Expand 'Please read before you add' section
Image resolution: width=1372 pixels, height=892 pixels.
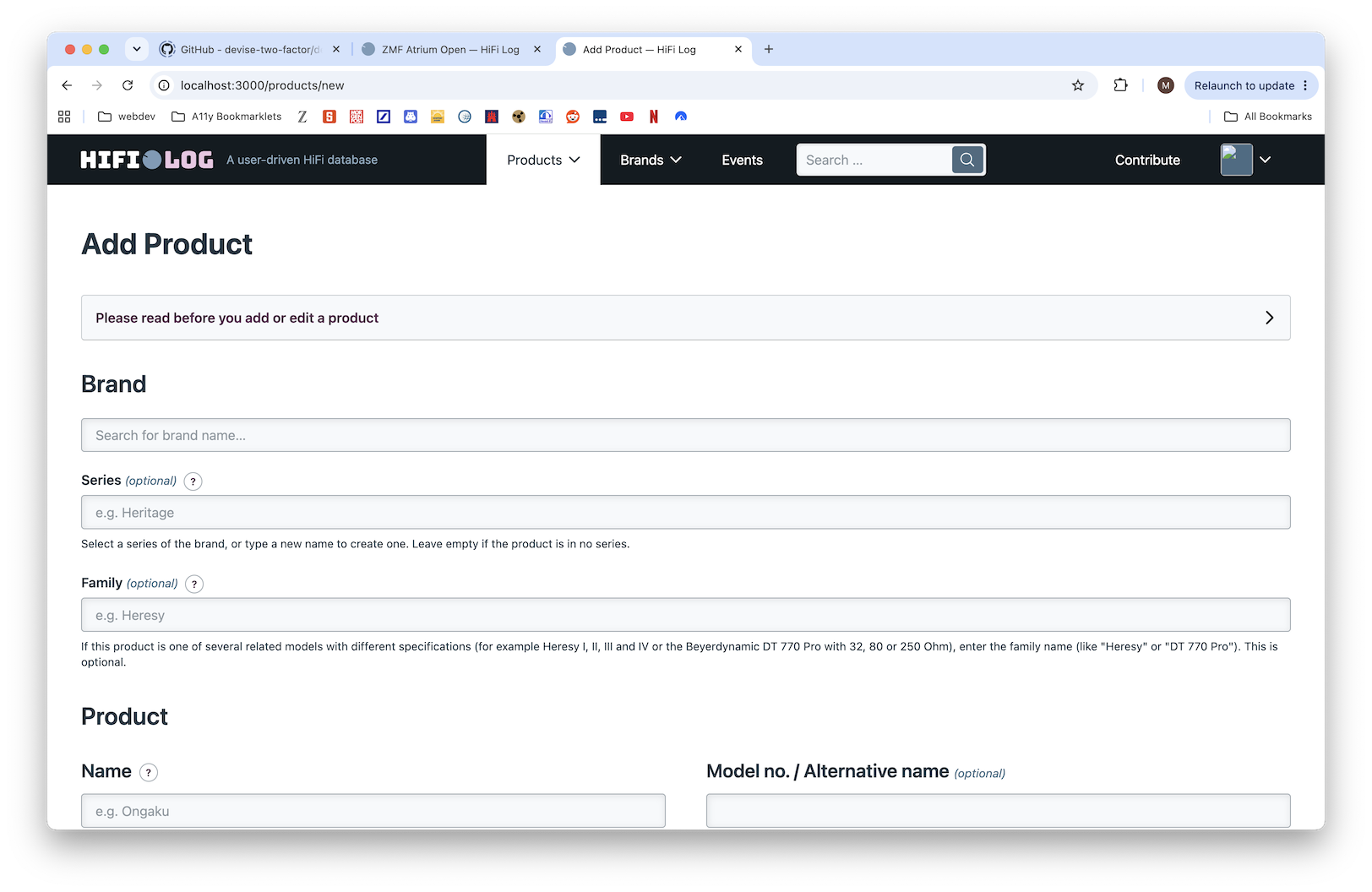[686, 318]
